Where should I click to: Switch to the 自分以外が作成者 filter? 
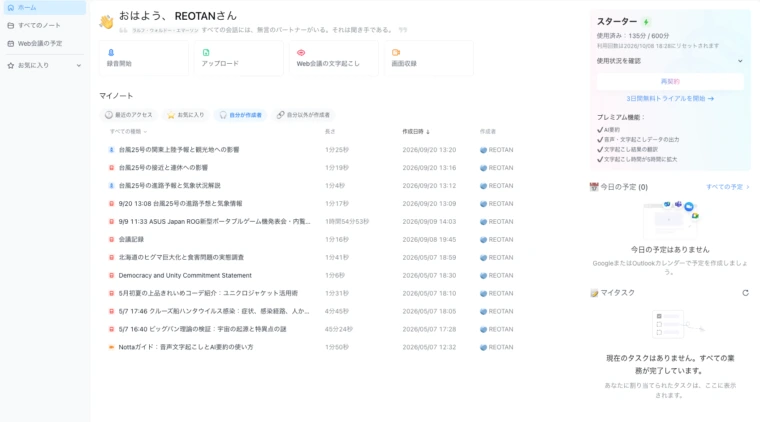coord(303,115)
